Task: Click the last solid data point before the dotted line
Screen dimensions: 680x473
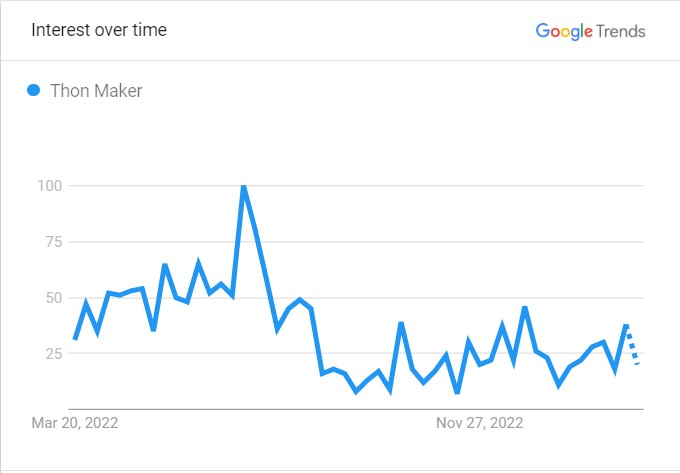Action: [626, 326]
